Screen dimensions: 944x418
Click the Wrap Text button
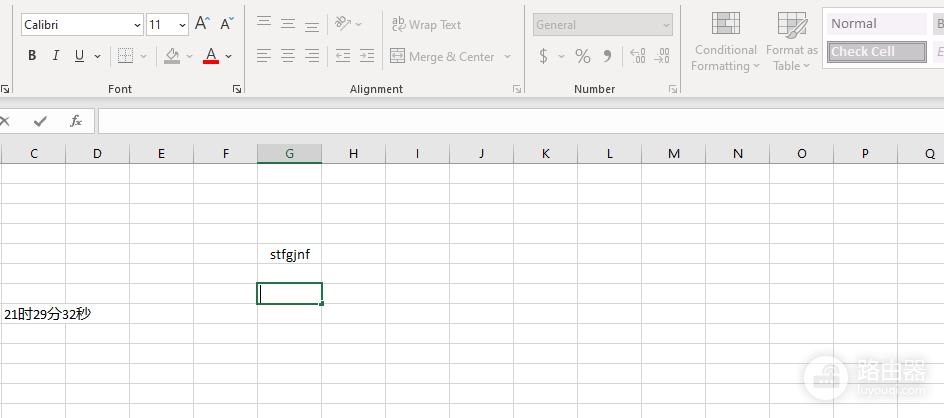pos(426,25)
